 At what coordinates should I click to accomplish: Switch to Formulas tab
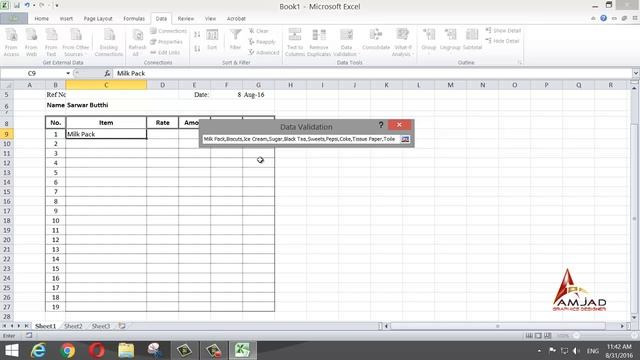coord(134,19)
